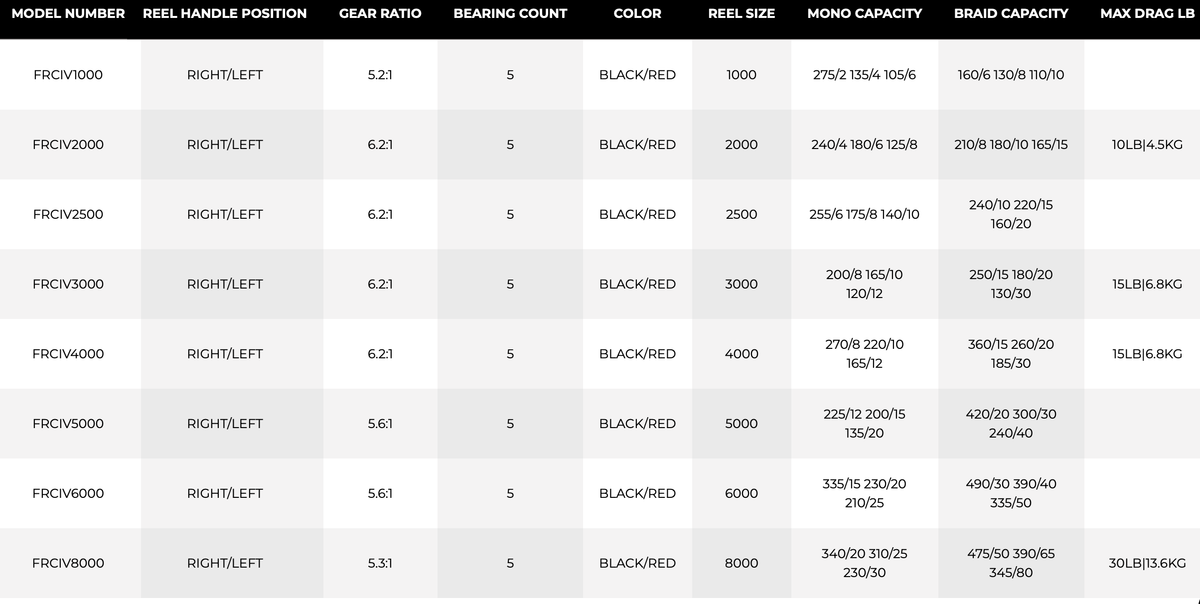
Task: Select the FRCIV4000 model number
Action: (68, 354)
